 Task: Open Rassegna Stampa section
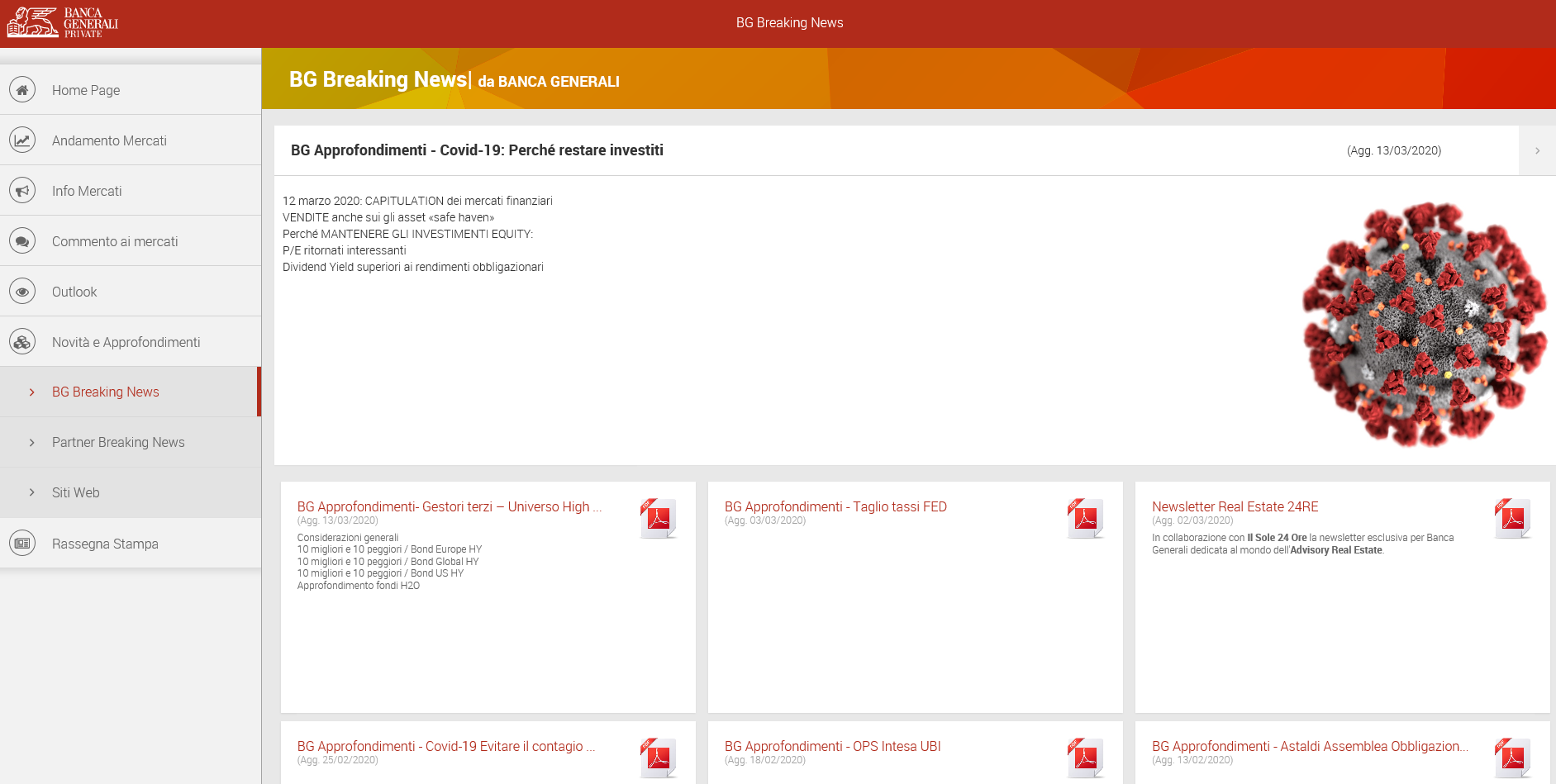point(131,543)
